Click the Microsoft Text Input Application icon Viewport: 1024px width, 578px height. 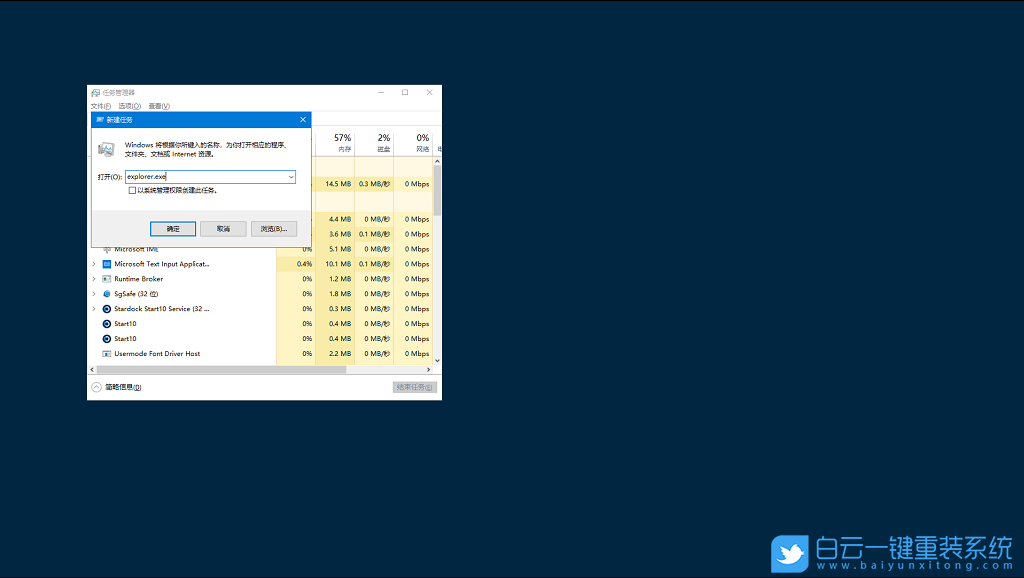click(105, 264)
